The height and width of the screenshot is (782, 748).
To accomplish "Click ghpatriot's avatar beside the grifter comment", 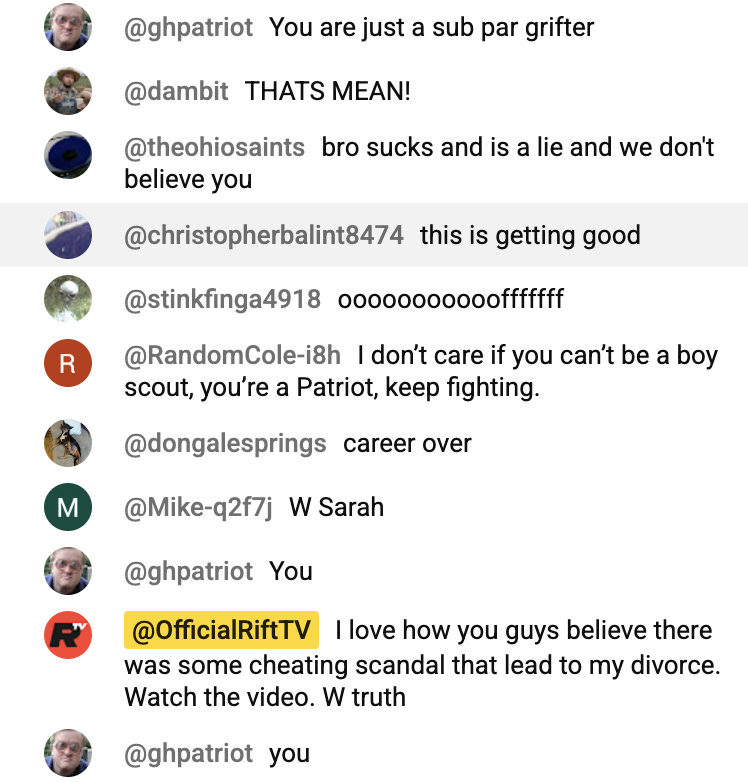I will pos(68,27).
